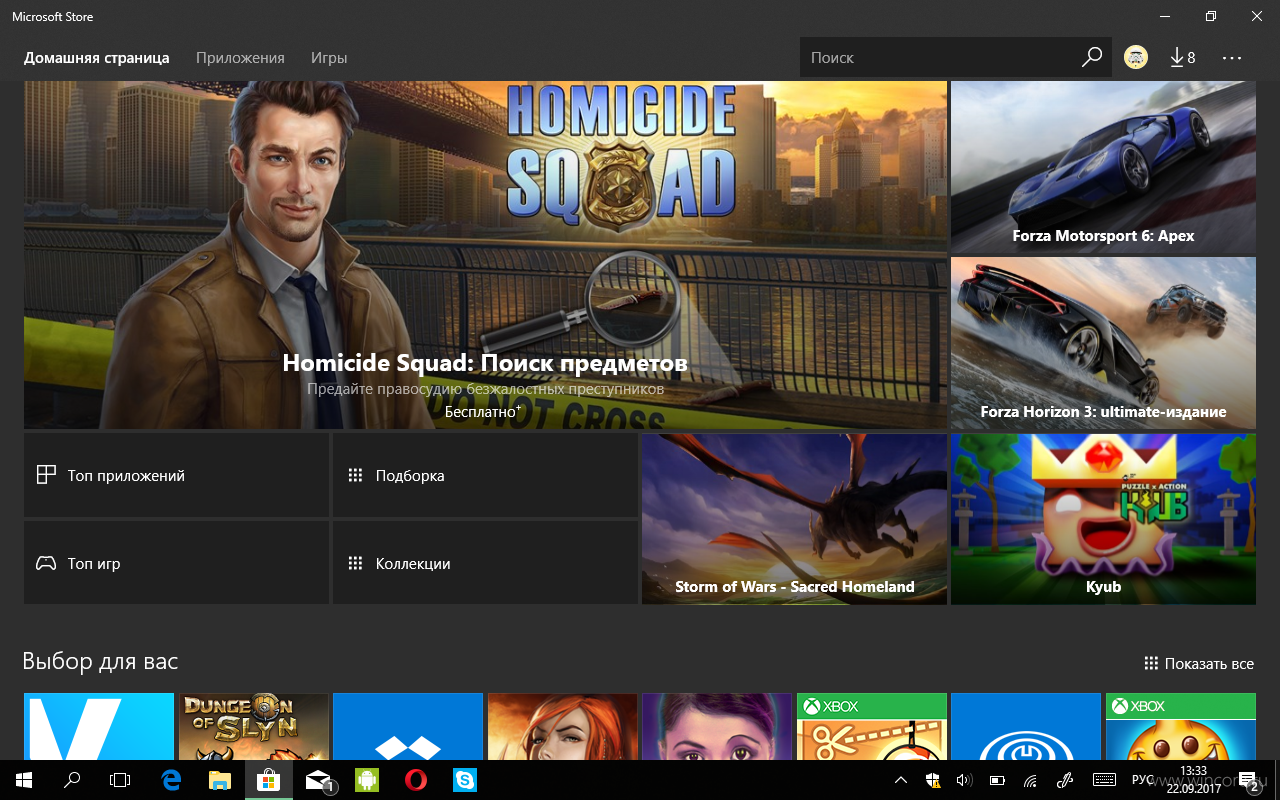Open the Xbox scissors game thumbnail

[x=872, y=726]
